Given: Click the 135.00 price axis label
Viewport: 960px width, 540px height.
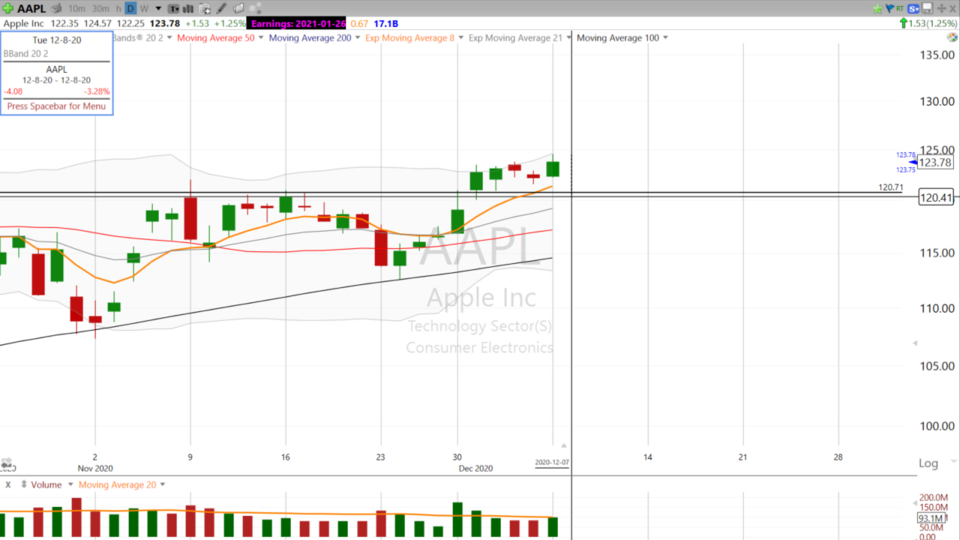Looking at the screenshot, I should click(937, 55).
